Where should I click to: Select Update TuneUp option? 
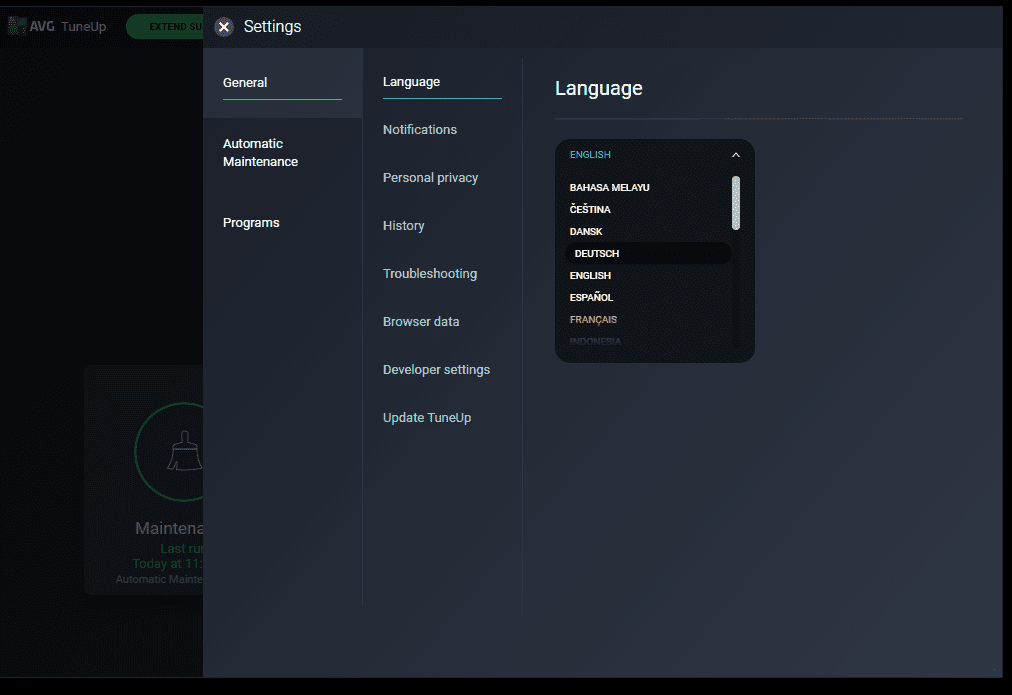tap(427, 418)
